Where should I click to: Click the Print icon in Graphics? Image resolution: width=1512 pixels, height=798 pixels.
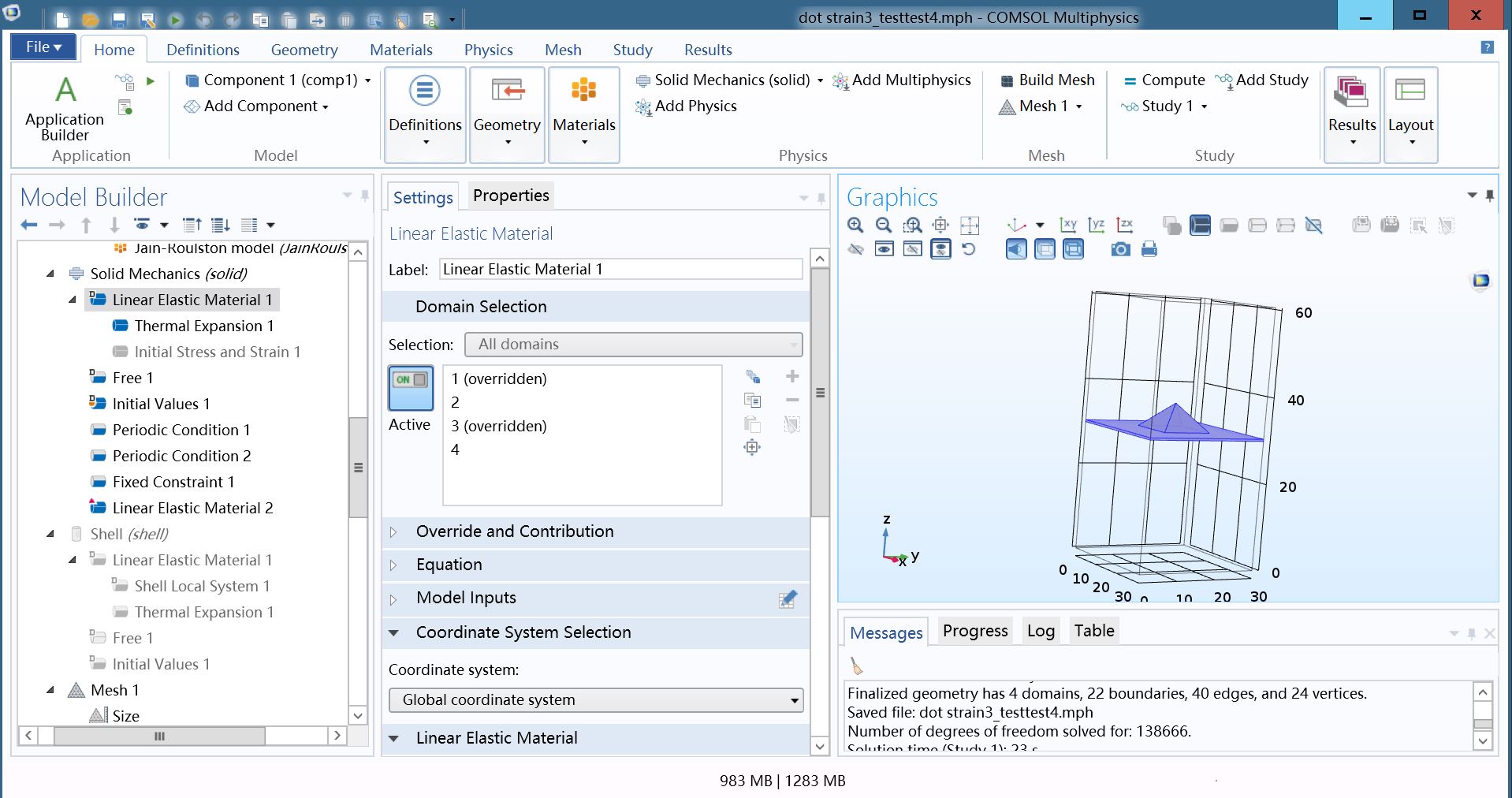[1149, 250]
